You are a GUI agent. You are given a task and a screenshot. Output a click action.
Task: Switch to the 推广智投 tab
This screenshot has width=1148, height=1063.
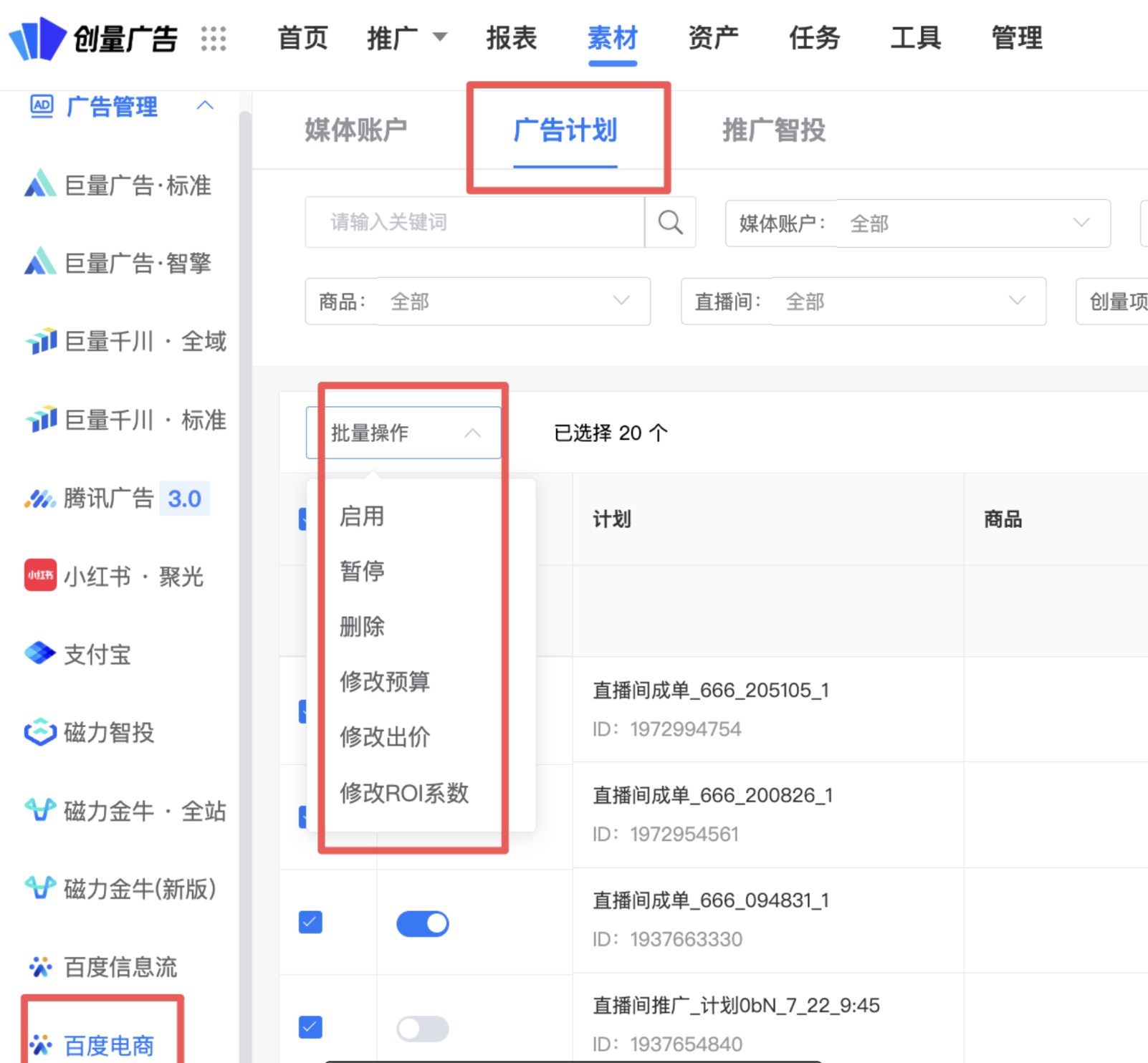774,130
